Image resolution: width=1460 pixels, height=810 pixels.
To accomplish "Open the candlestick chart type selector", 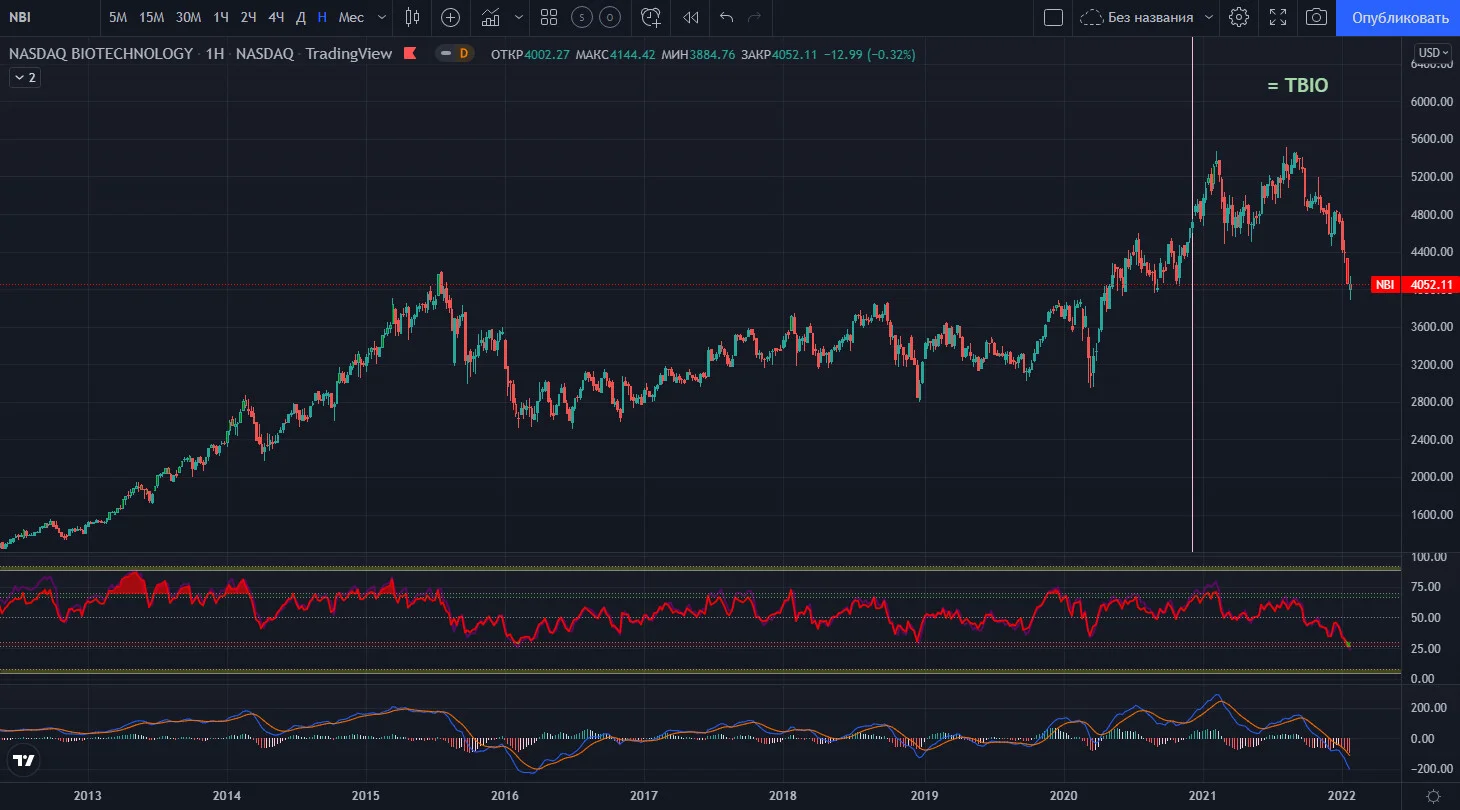I will [413, 17].
